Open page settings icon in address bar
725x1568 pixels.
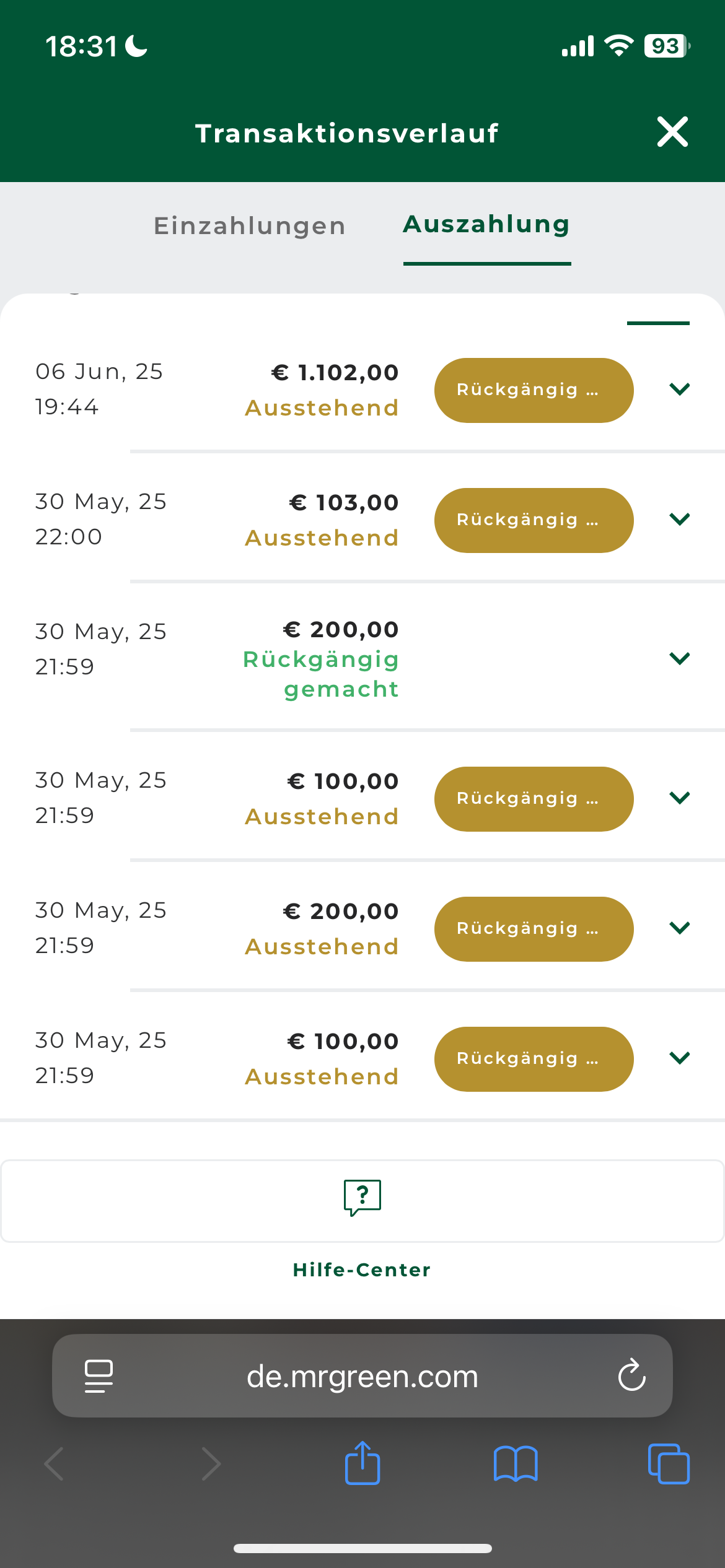coord(99,1375)
